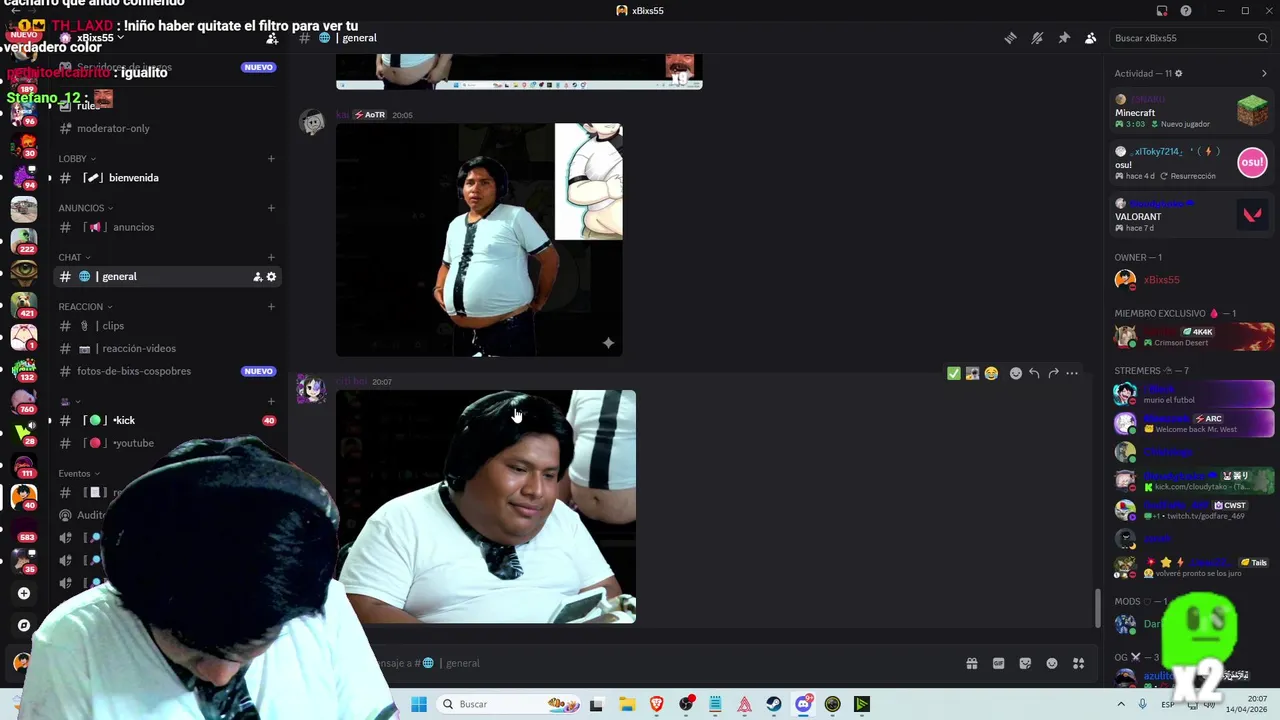This screenshot has width=1280, height=720.
Task: Open the gift Nitro icon
Action: click(971, 663)
